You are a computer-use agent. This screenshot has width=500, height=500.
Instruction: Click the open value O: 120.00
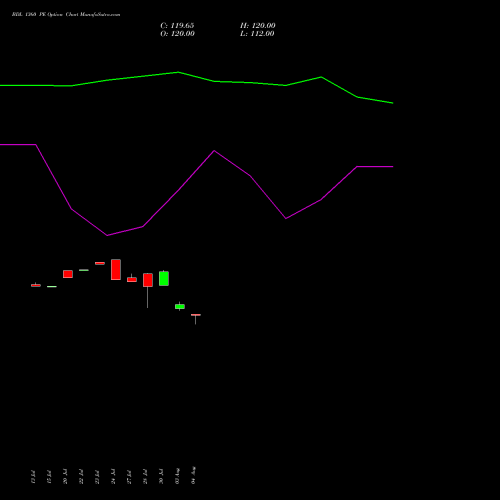coord(177,34)
